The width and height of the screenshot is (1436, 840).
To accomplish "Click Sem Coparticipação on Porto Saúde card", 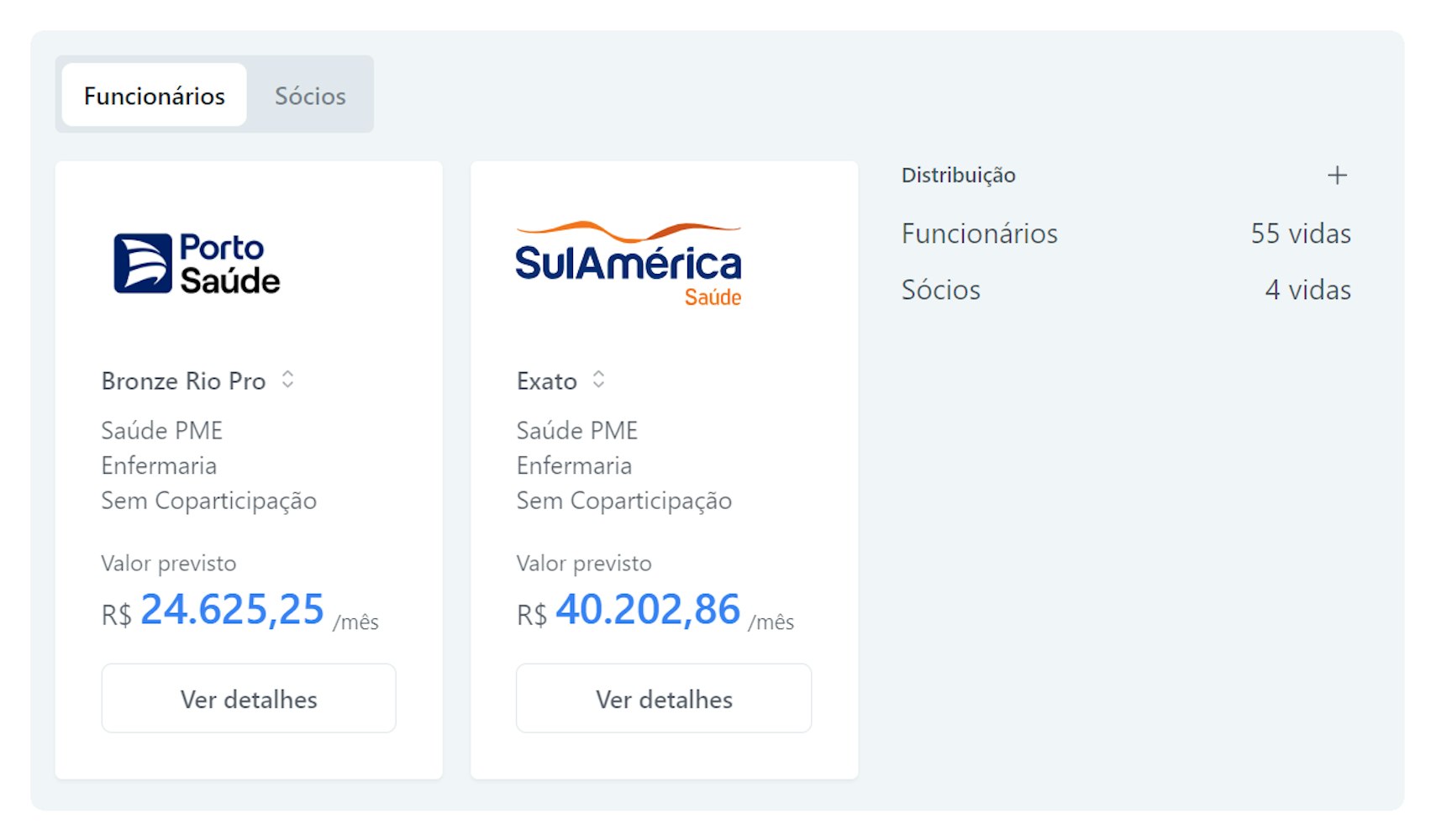I will click(208, 501).
